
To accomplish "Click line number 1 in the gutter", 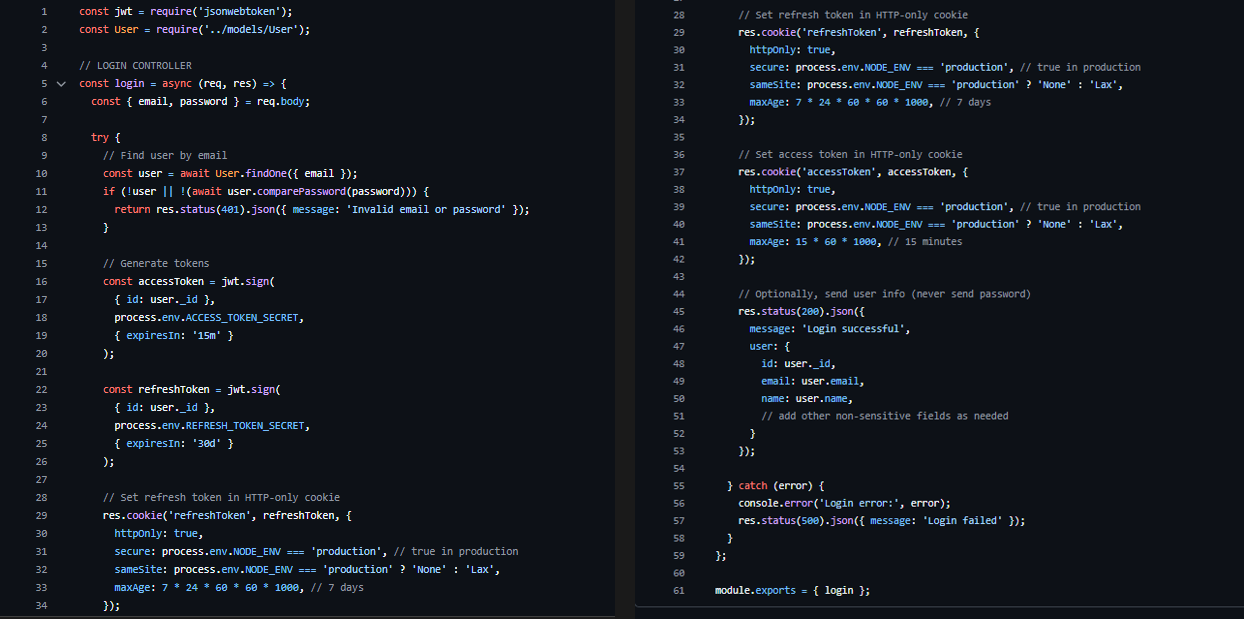I will [44, 12].
